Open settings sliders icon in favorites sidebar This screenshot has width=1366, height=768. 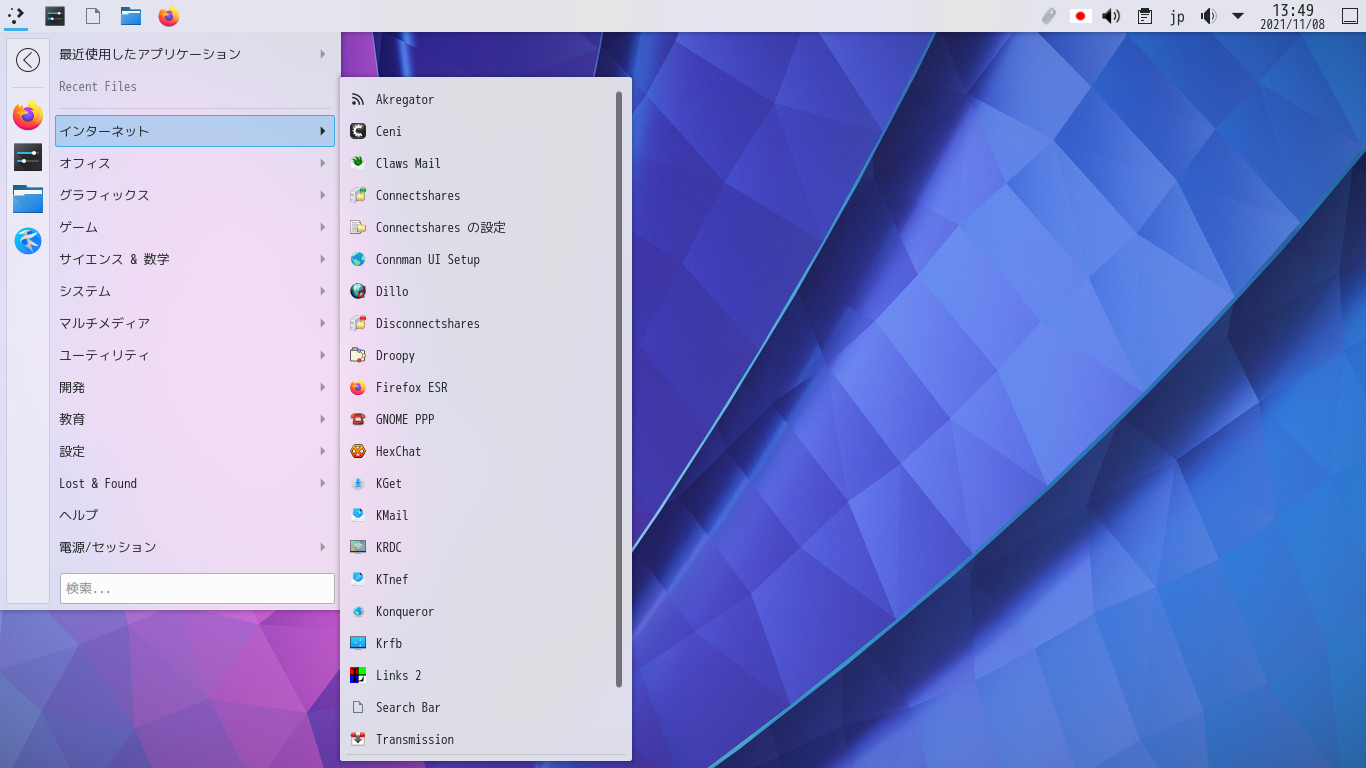click(x=28, y=157)
